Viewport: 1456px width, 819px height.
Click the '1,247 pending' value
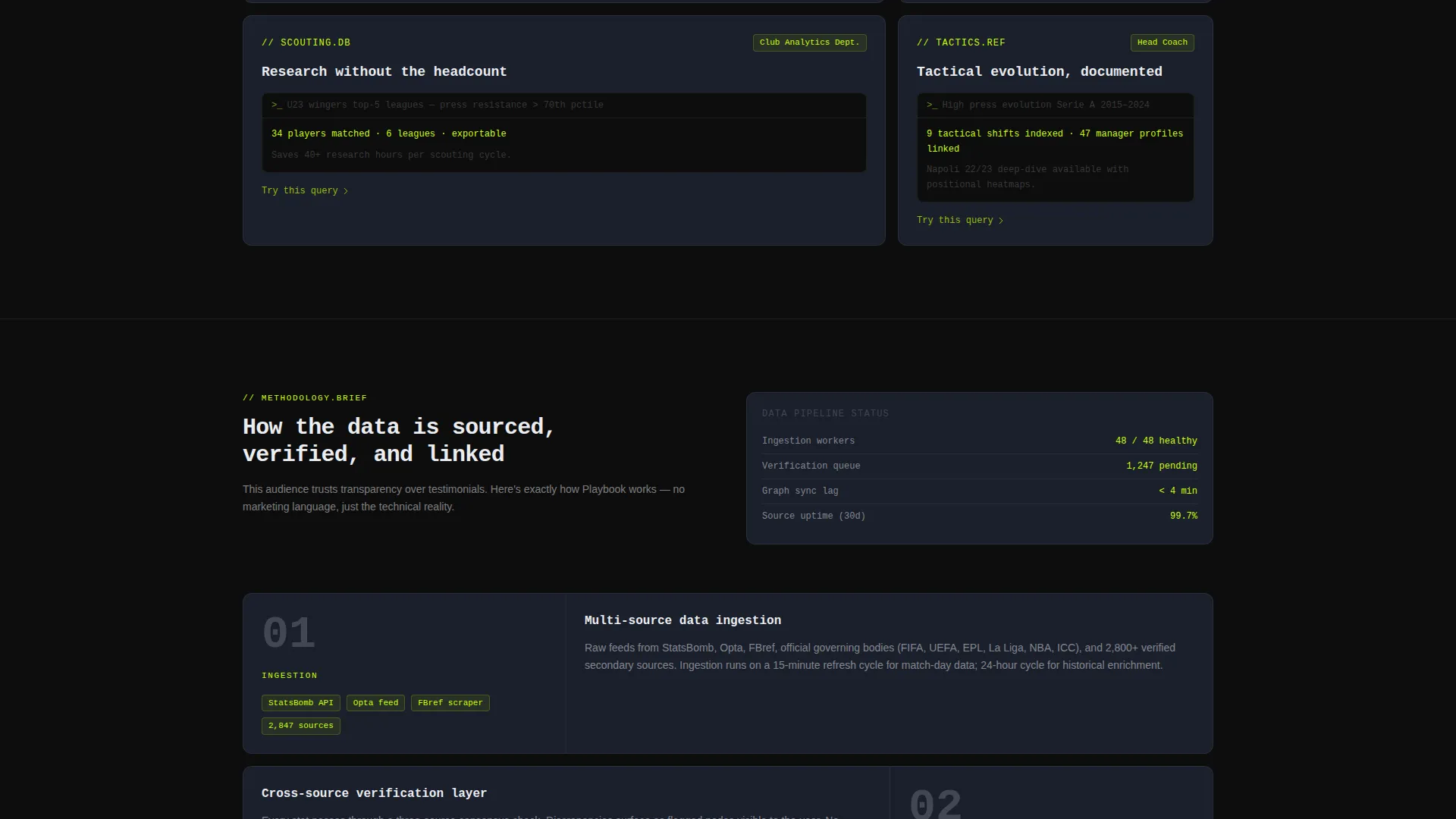[1161, 466]
